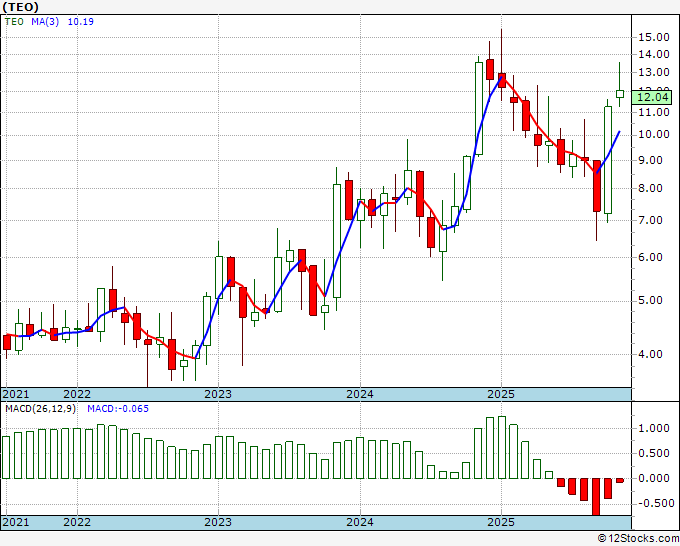Click the 5.00 price axis label
The height and width of the screenshot is (546, 680).
pos(650,301)
